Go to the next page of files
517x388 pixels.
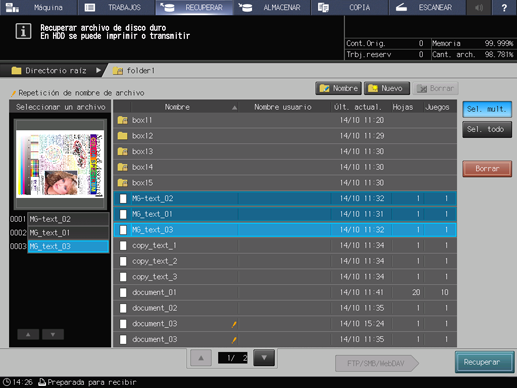tap(264, 358)
